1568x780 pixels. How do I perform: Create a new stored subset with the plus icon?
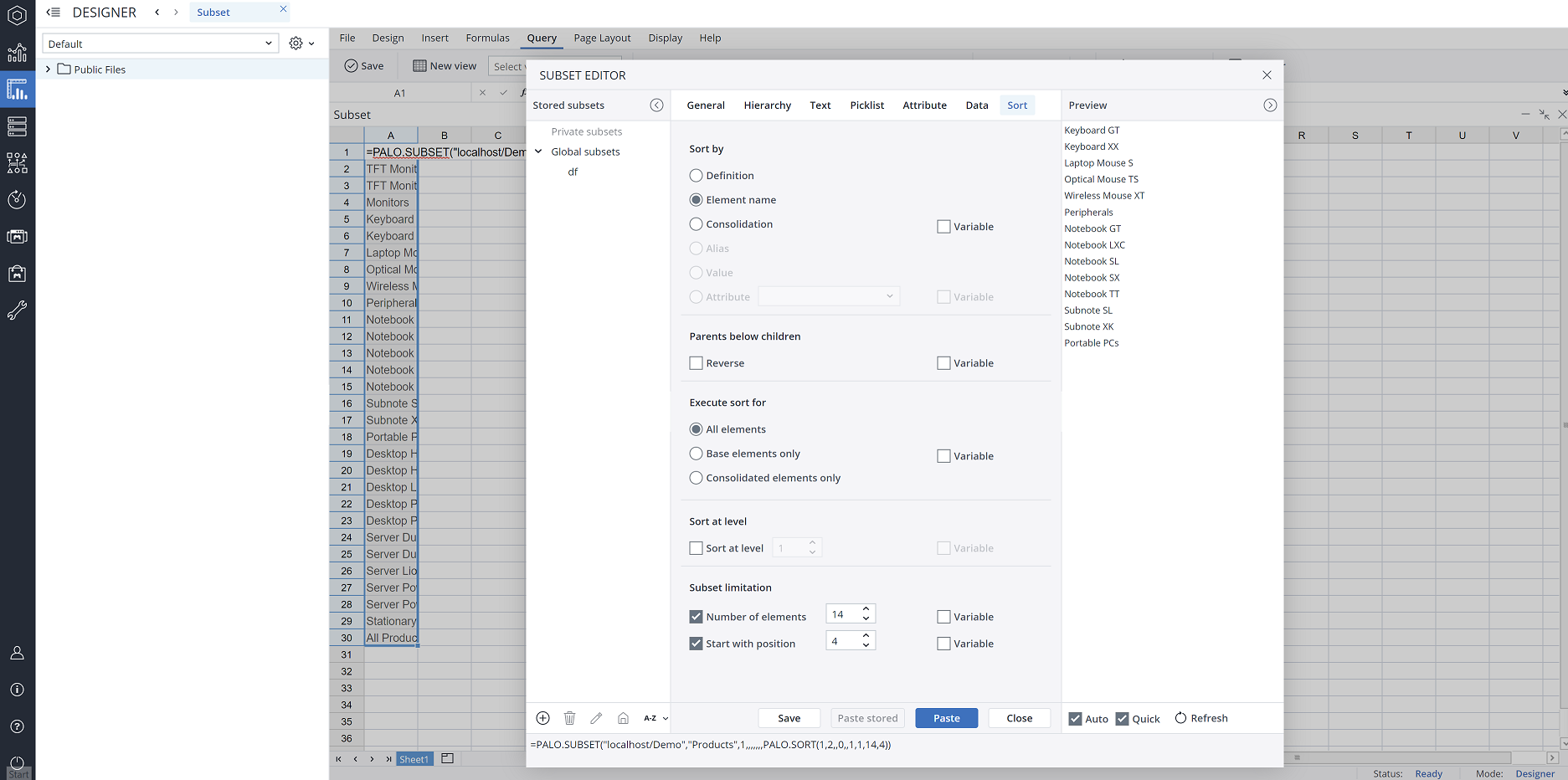click(542, 718)
